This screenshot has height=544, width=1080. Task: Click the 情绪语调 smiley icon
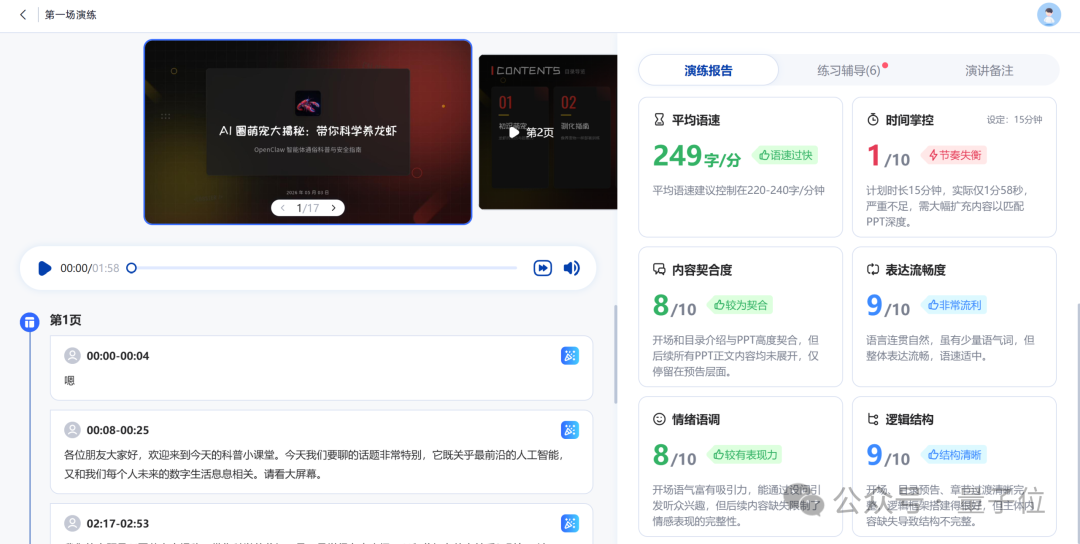tap(659, 419)
